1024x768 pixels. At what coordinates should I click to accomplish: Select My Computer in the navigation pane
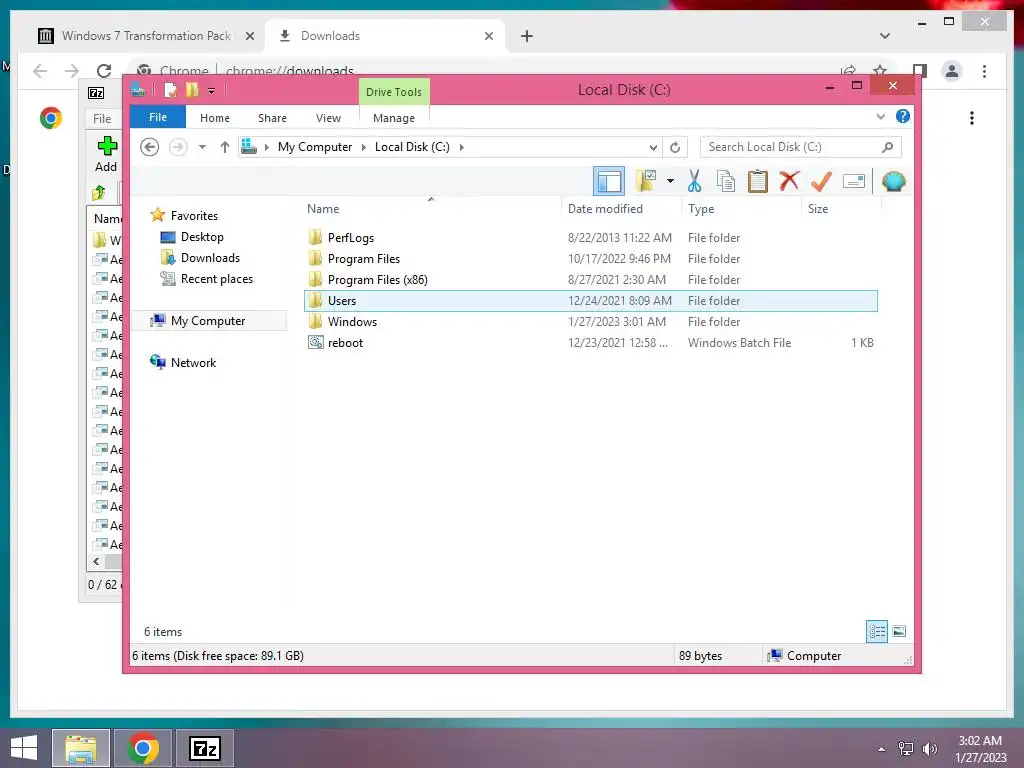click(x=208, y=321)
